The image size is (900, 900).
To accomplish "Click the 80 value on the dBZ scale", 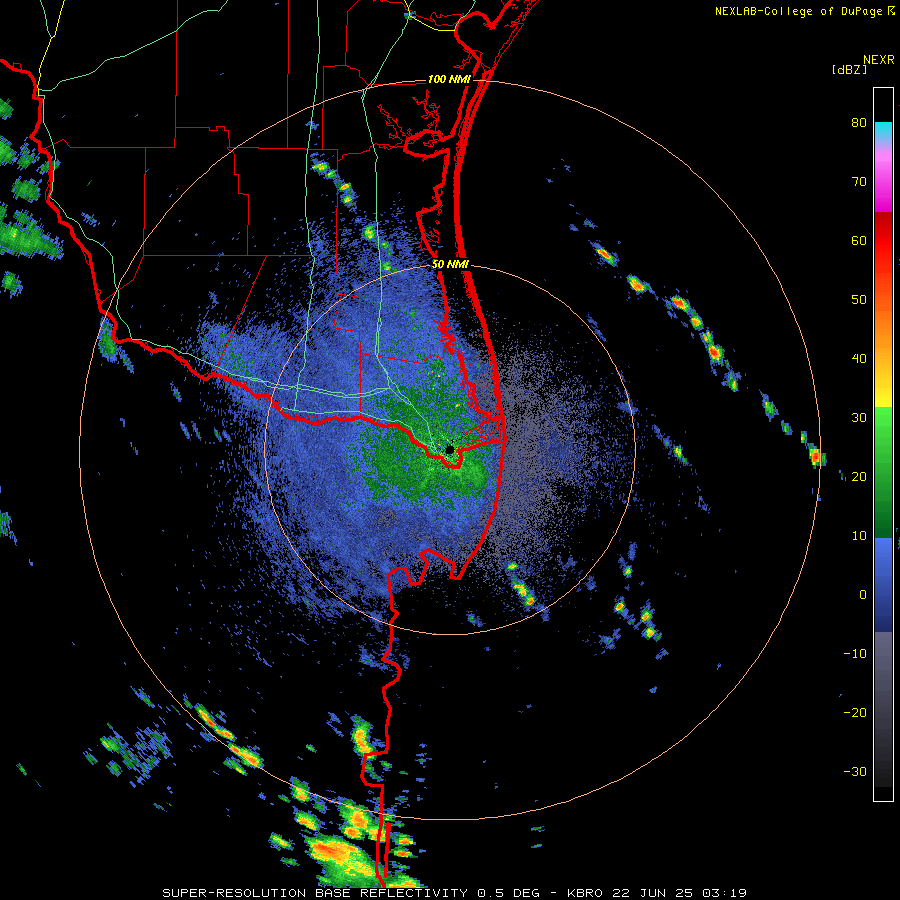I will point(859,123).
